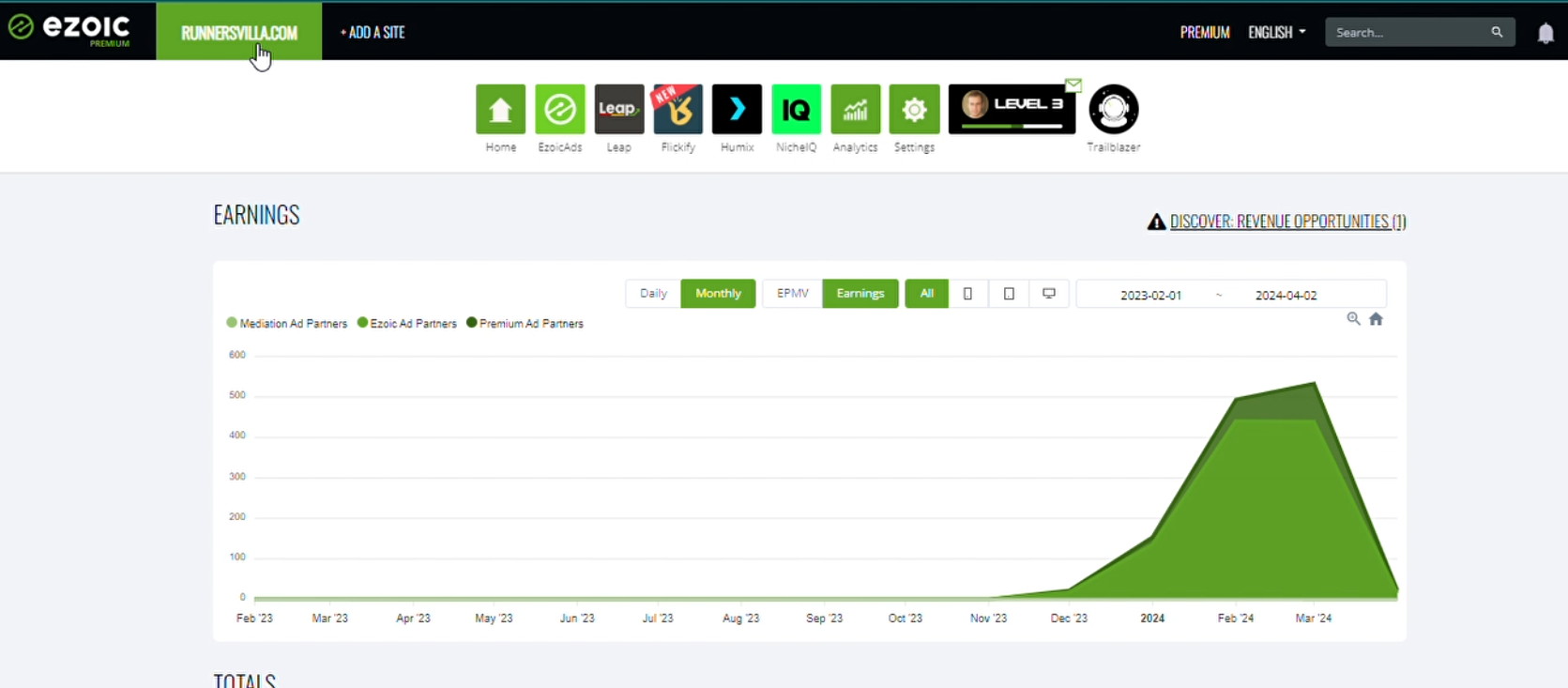Open the Home dashboard icon
Screen dimensions: 1568x688
pyautogui.click(x=500, y=109)
